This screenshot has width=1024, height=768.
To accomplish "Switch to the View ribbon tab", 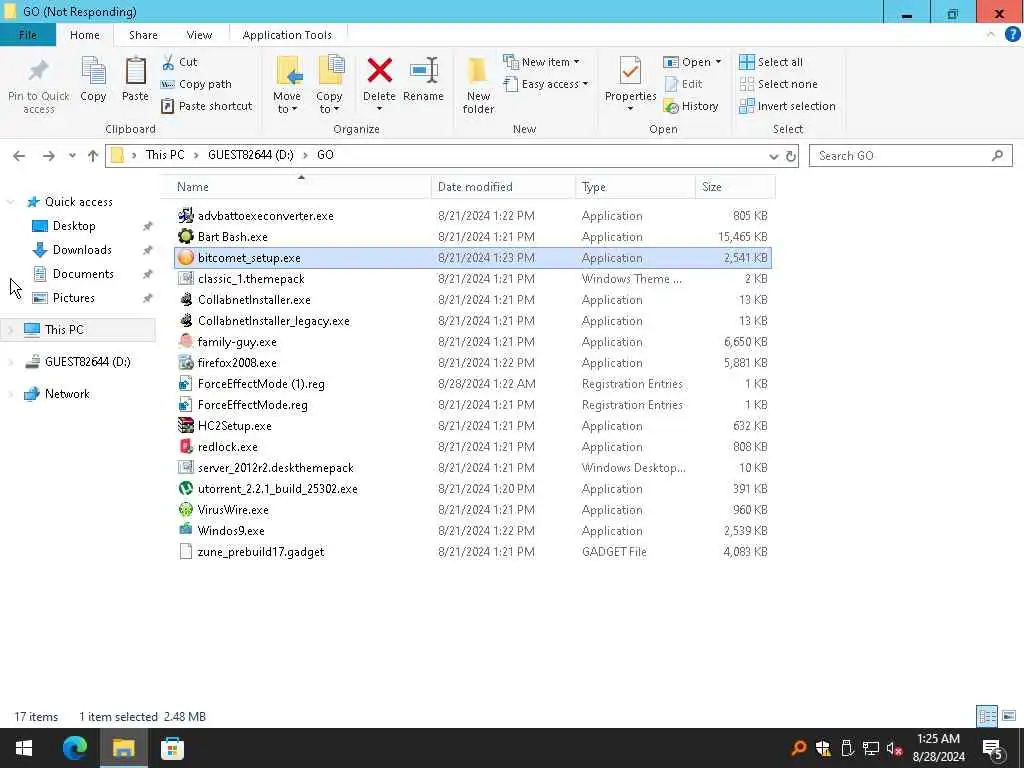I will [x=199, y=35].
